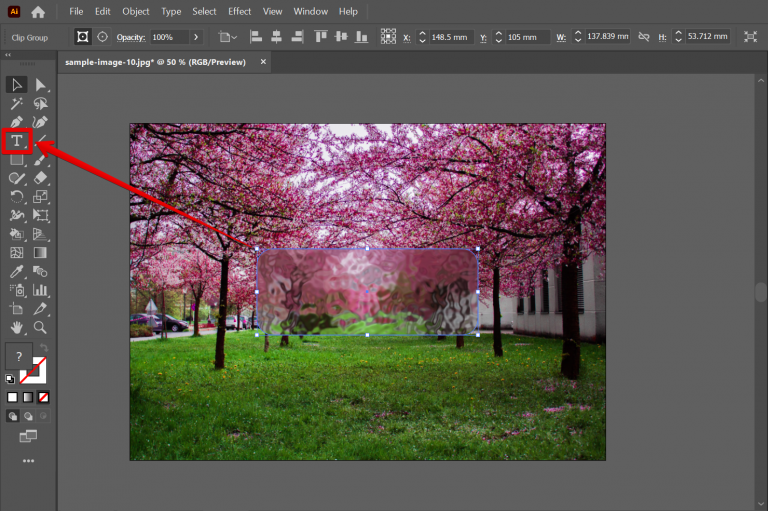Switch to the Hand tool
This screenshot has height=511, width=768.
coord(17,327)
